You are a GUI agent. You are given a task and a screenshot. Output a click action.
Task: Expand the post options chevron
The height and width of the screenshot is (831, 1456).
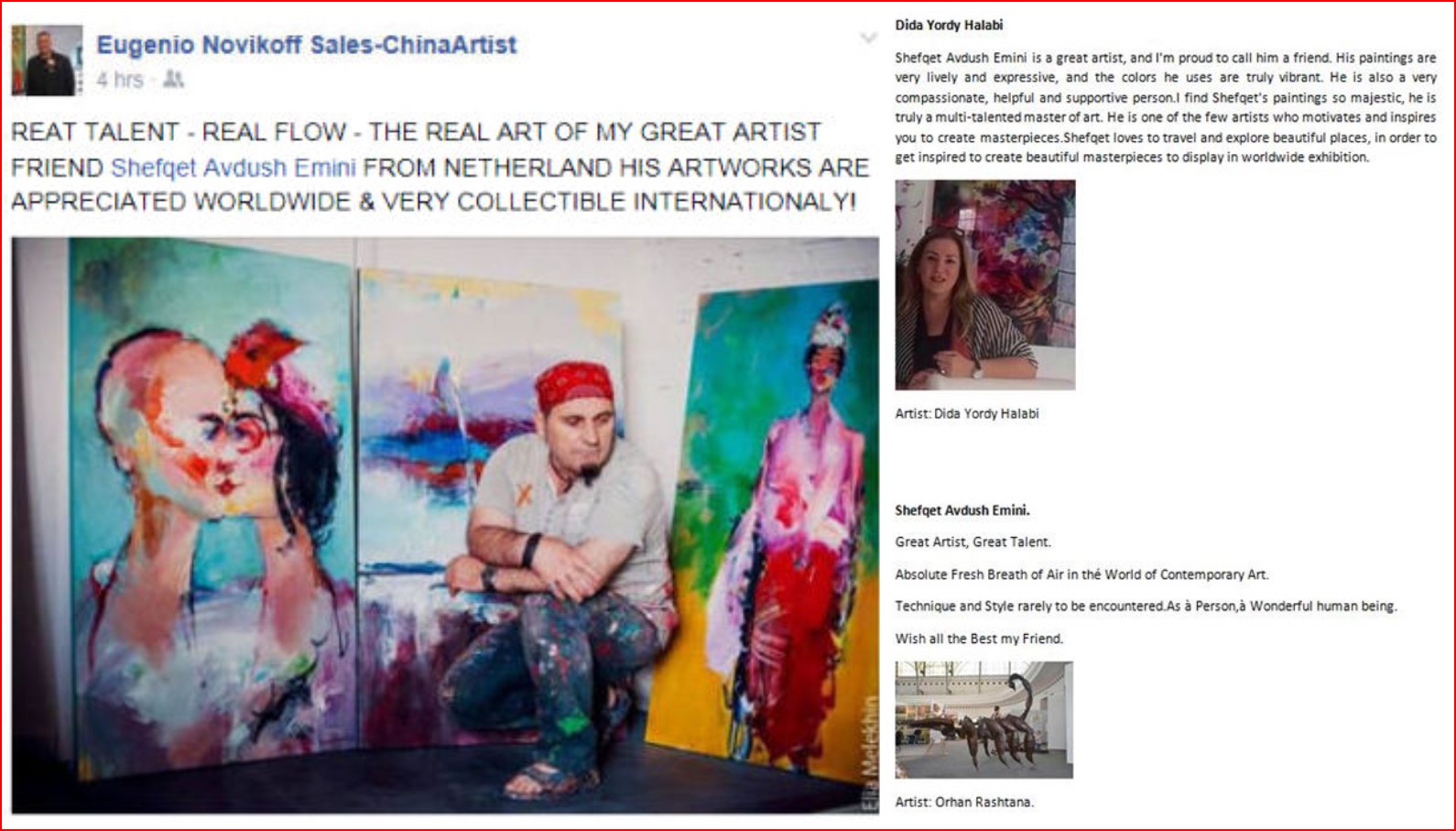coord(868,38)
